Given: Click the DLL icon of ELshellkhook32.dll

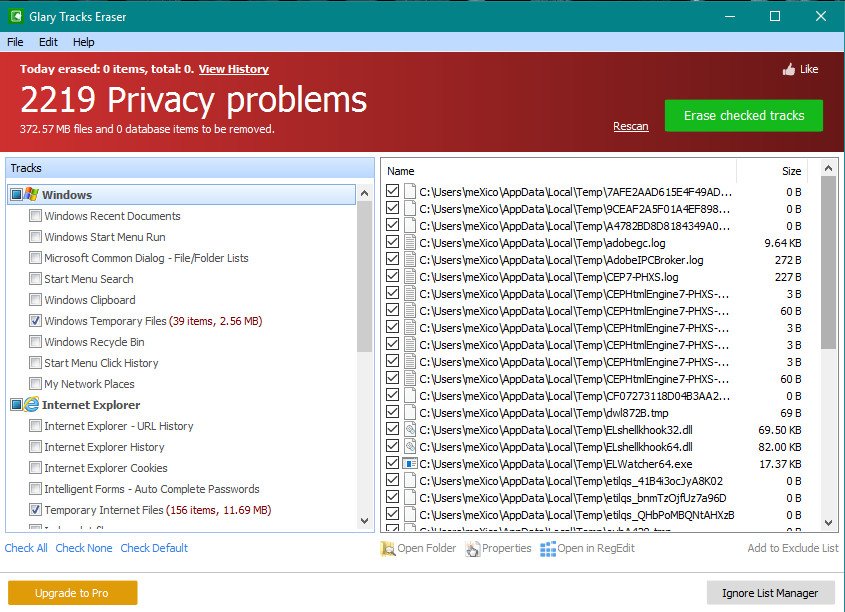Looking at the screenshot, I should (410, 430).
